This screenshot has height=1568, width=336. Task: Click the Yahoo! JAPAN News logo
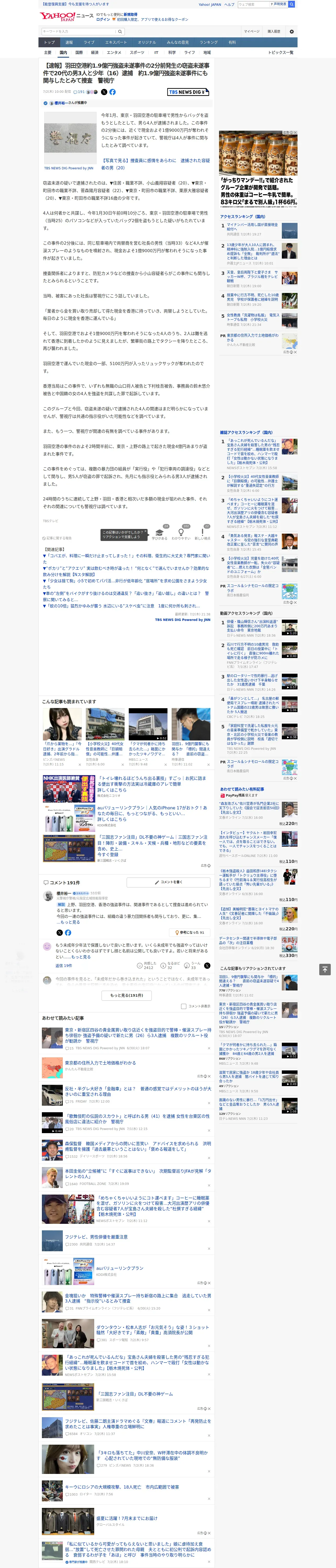tap(66, 16)
